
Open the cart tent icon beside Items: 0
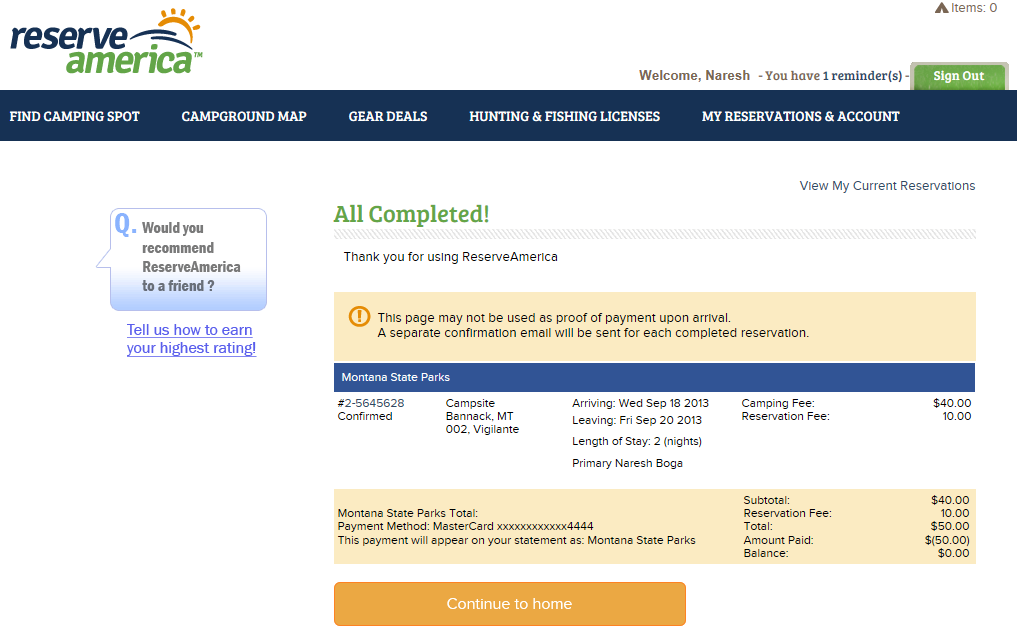[941, 8]
